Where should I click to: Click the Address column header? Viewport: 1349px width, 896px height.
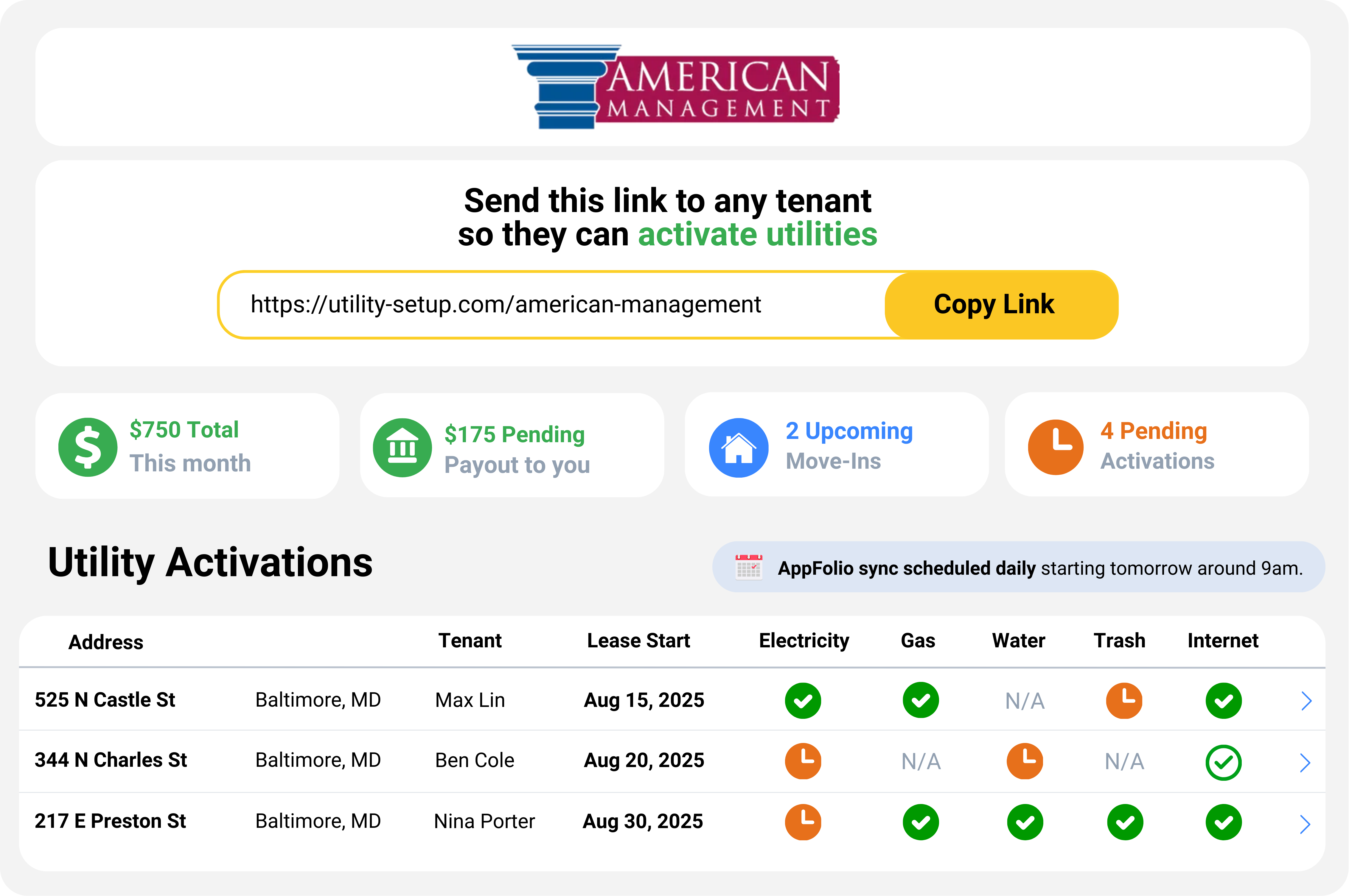[x=106, y=642]
